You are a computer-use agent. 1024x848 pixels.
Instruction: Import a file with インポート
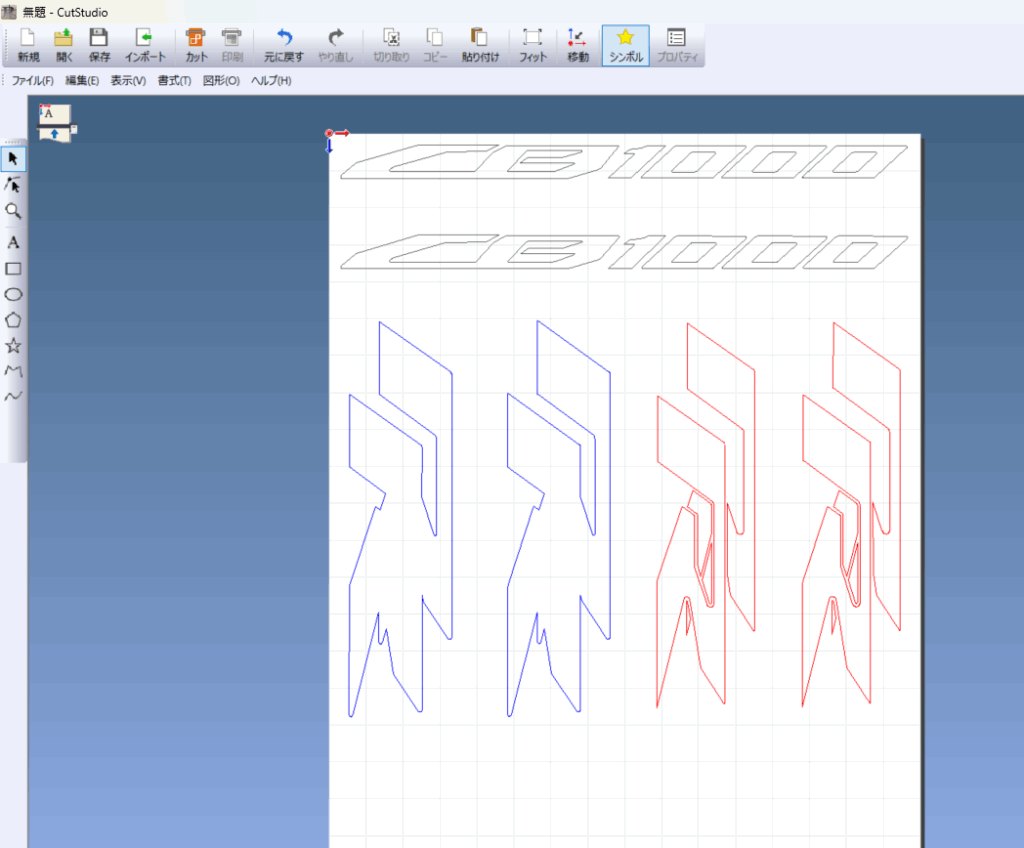point(145,46)
